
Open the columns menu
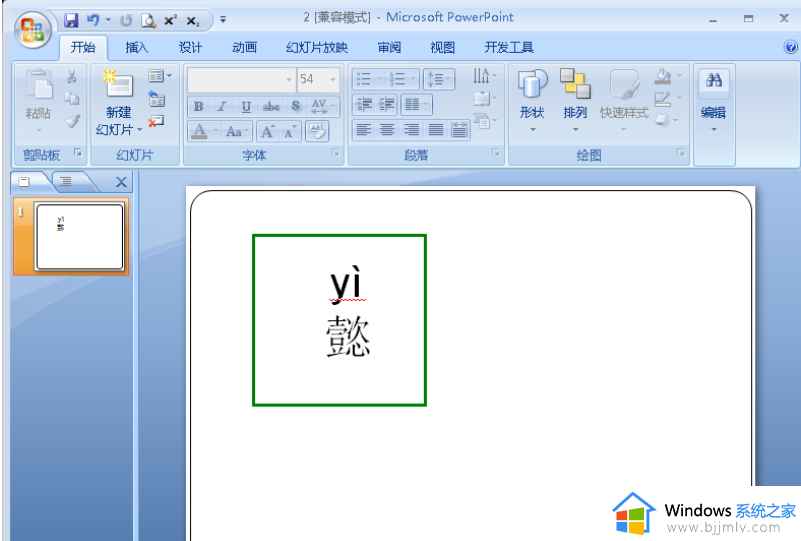point(416,105)
